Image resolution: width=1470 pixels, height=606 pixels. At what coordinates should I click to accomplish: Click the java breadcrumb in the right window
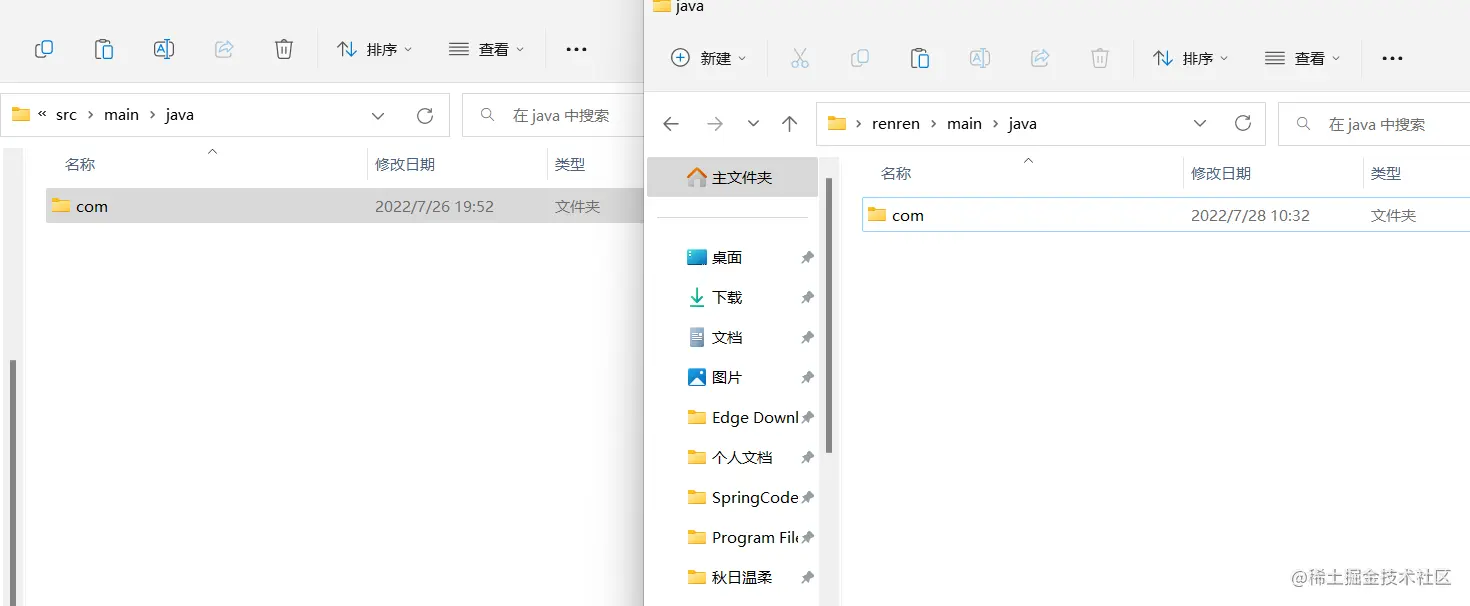[x=1023, y=124]
